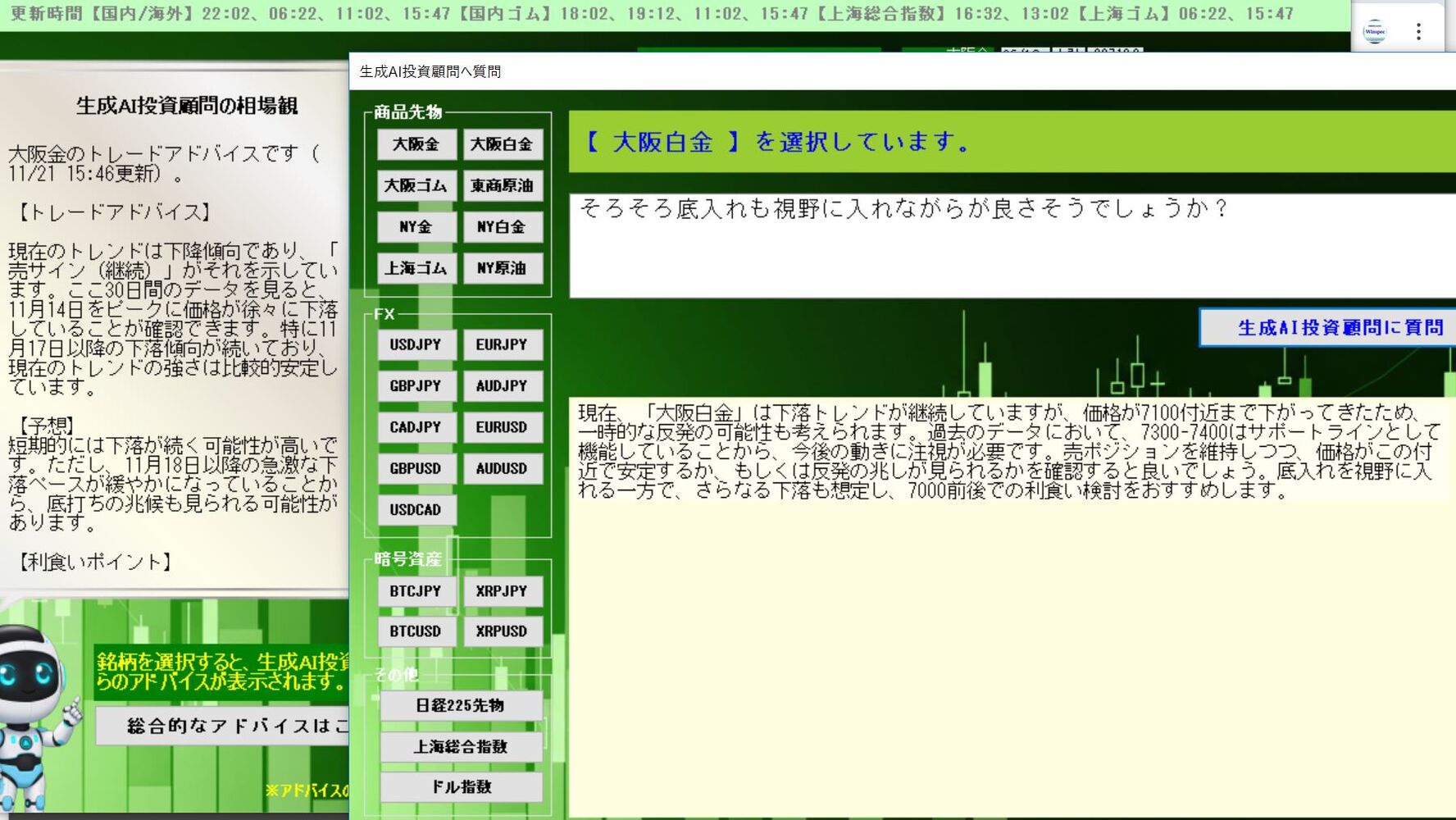Viewport: 1456px width, 820px height.
Task: Open 日経225先物 advice
Action: click(x=461, y=705)
